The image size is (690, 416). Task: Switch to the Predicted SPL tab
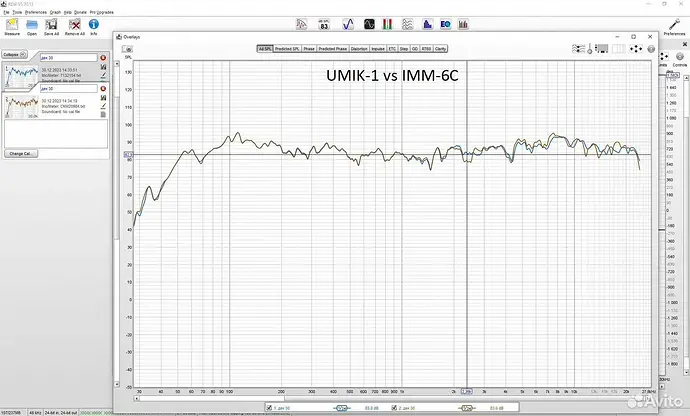point(287,49)
